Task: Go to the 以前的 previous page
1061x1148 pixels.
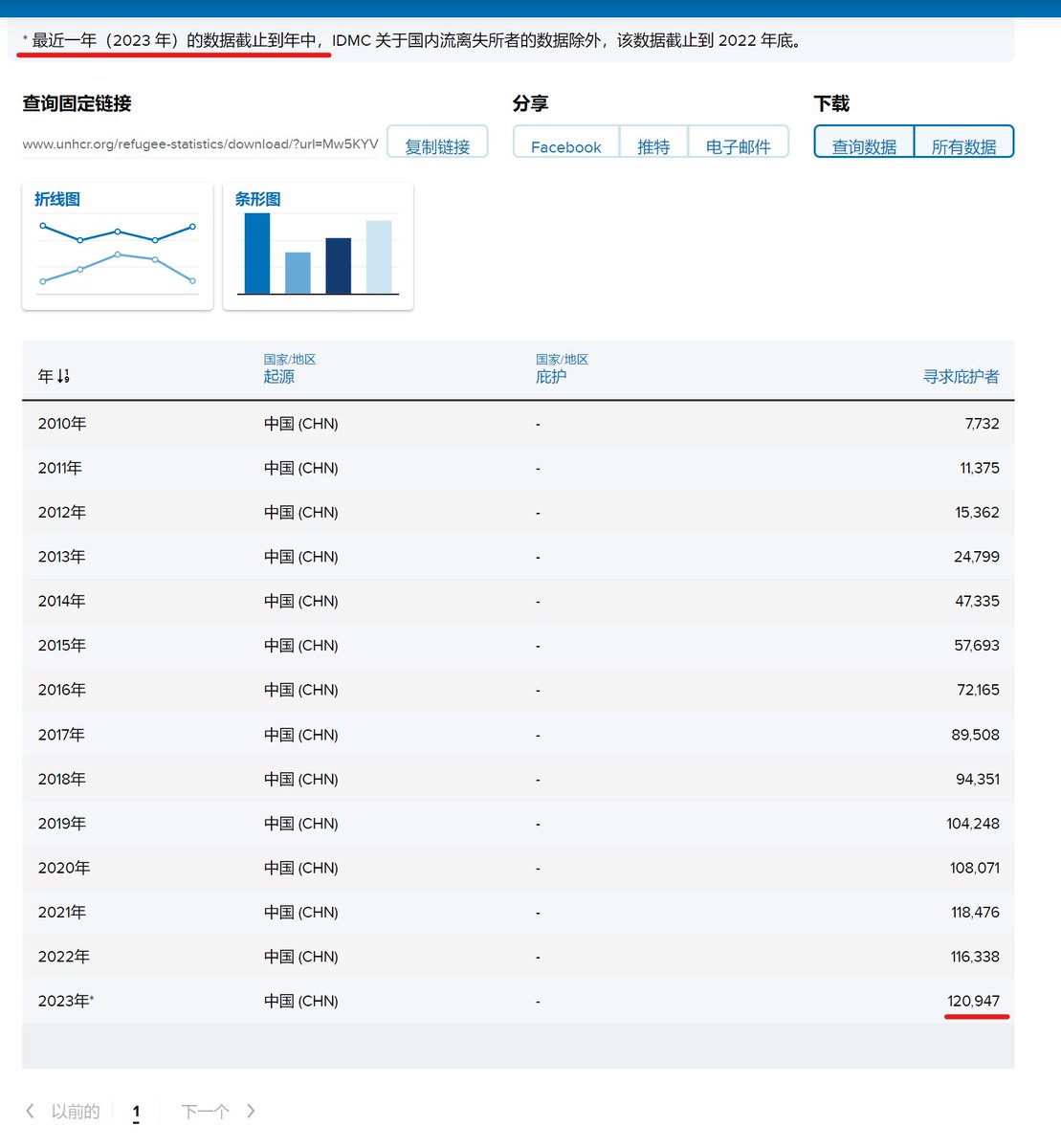Action: pos(76,1111)
